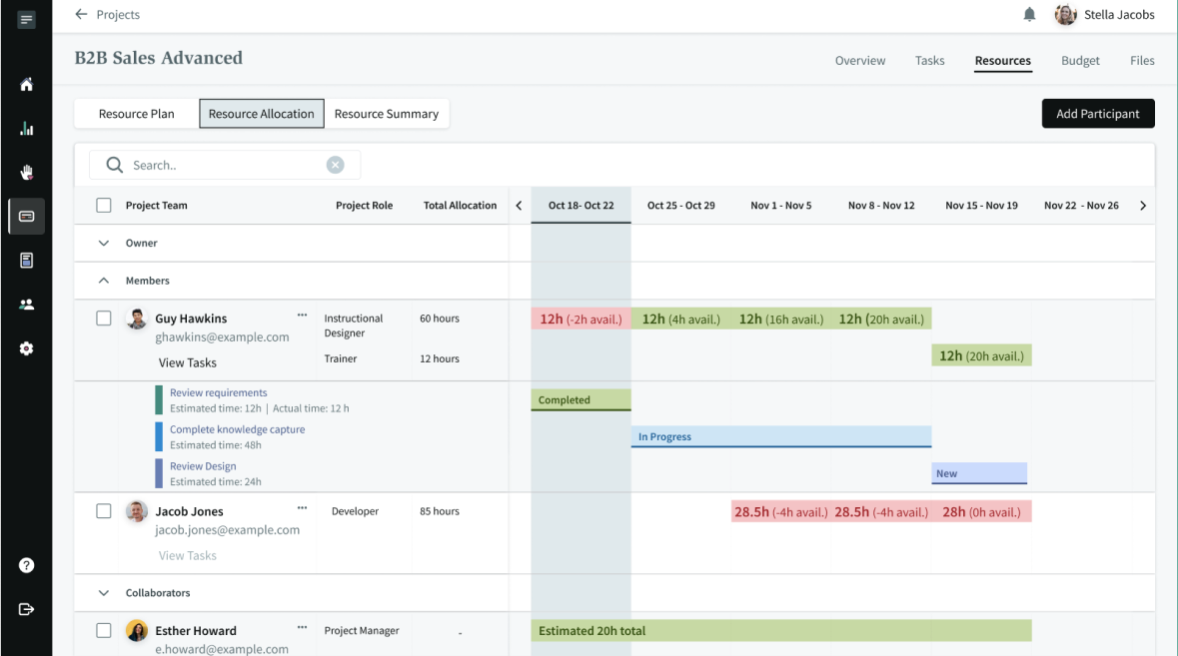Open Guy Hawkins' View Tasks link
The image size is (1178, 656).
pyautogui.click(x=187, y=363)
